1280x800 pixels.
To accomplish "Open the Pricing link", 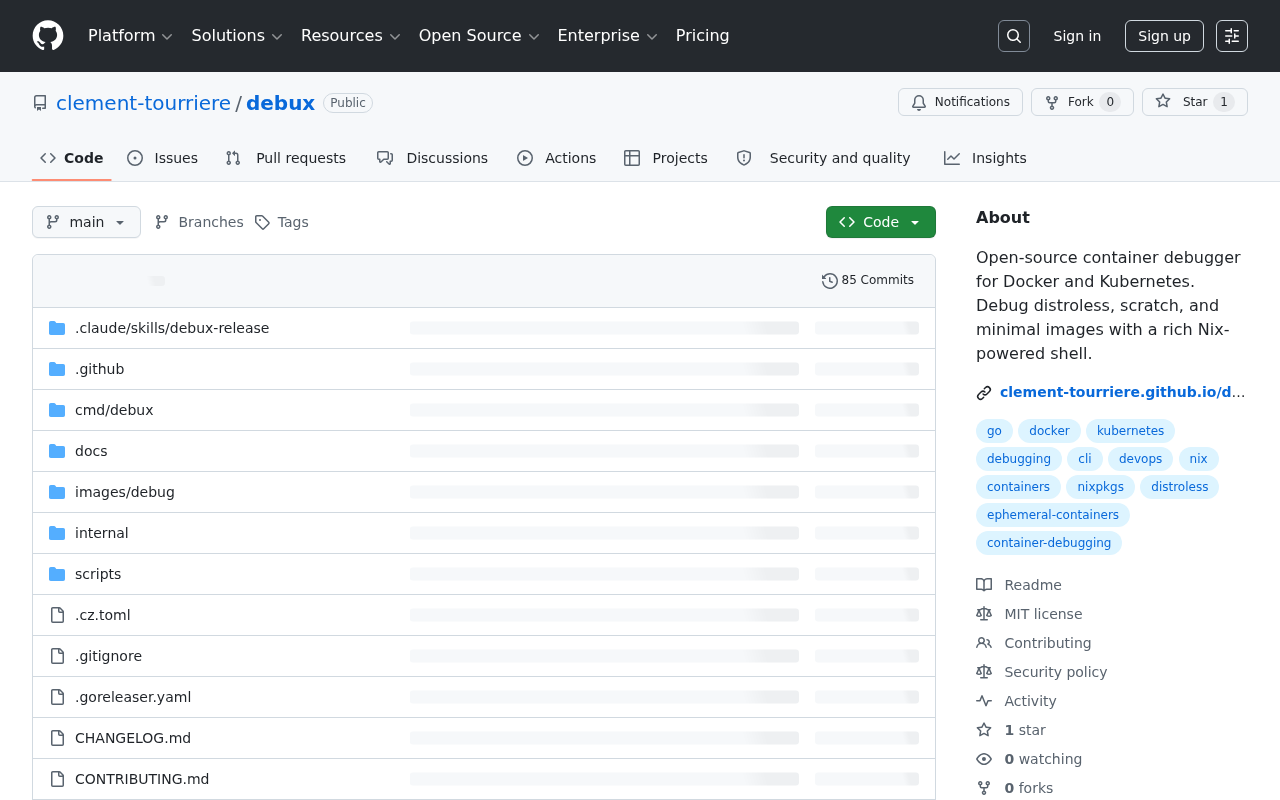I will [x=703, y=36].
